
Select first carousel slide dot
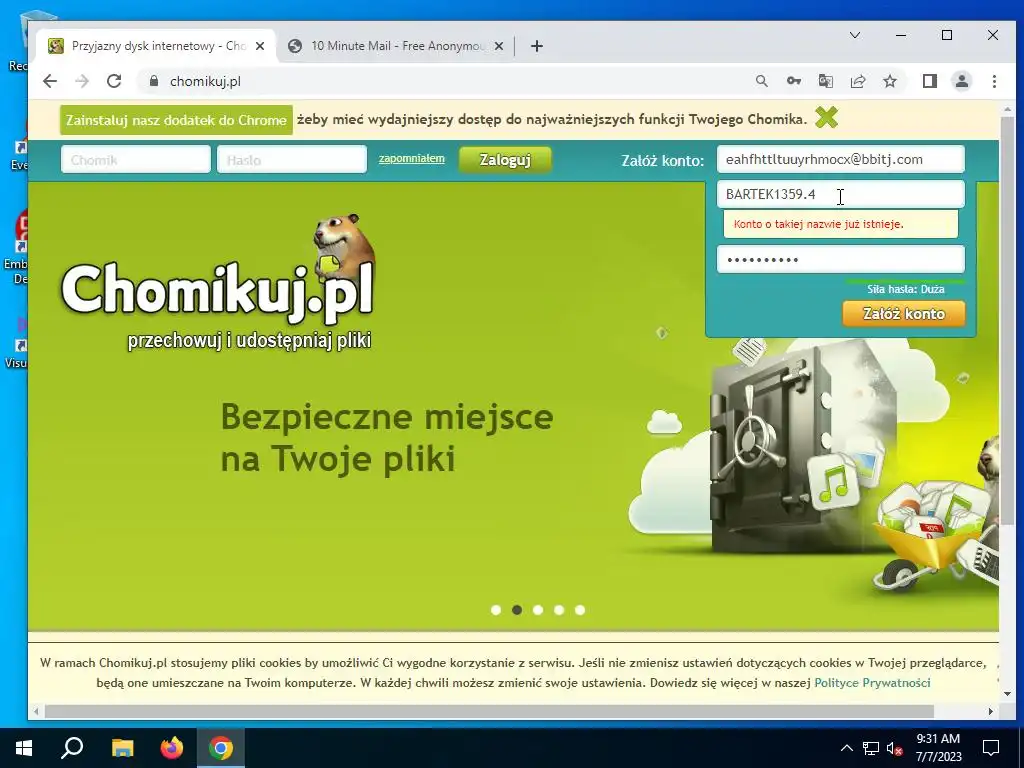496,610
